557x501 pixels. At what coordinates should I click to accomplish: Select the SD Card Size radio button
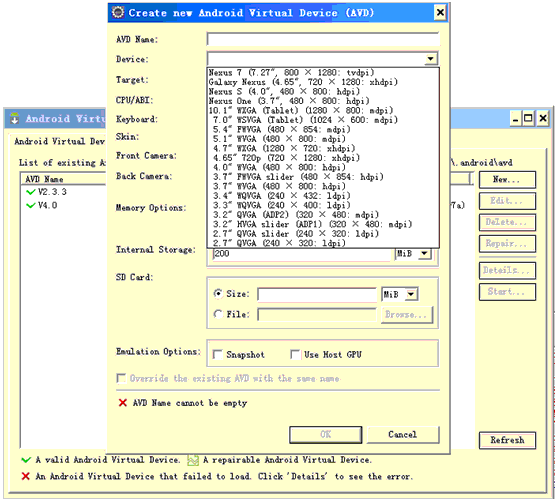(x=218, y=293)
